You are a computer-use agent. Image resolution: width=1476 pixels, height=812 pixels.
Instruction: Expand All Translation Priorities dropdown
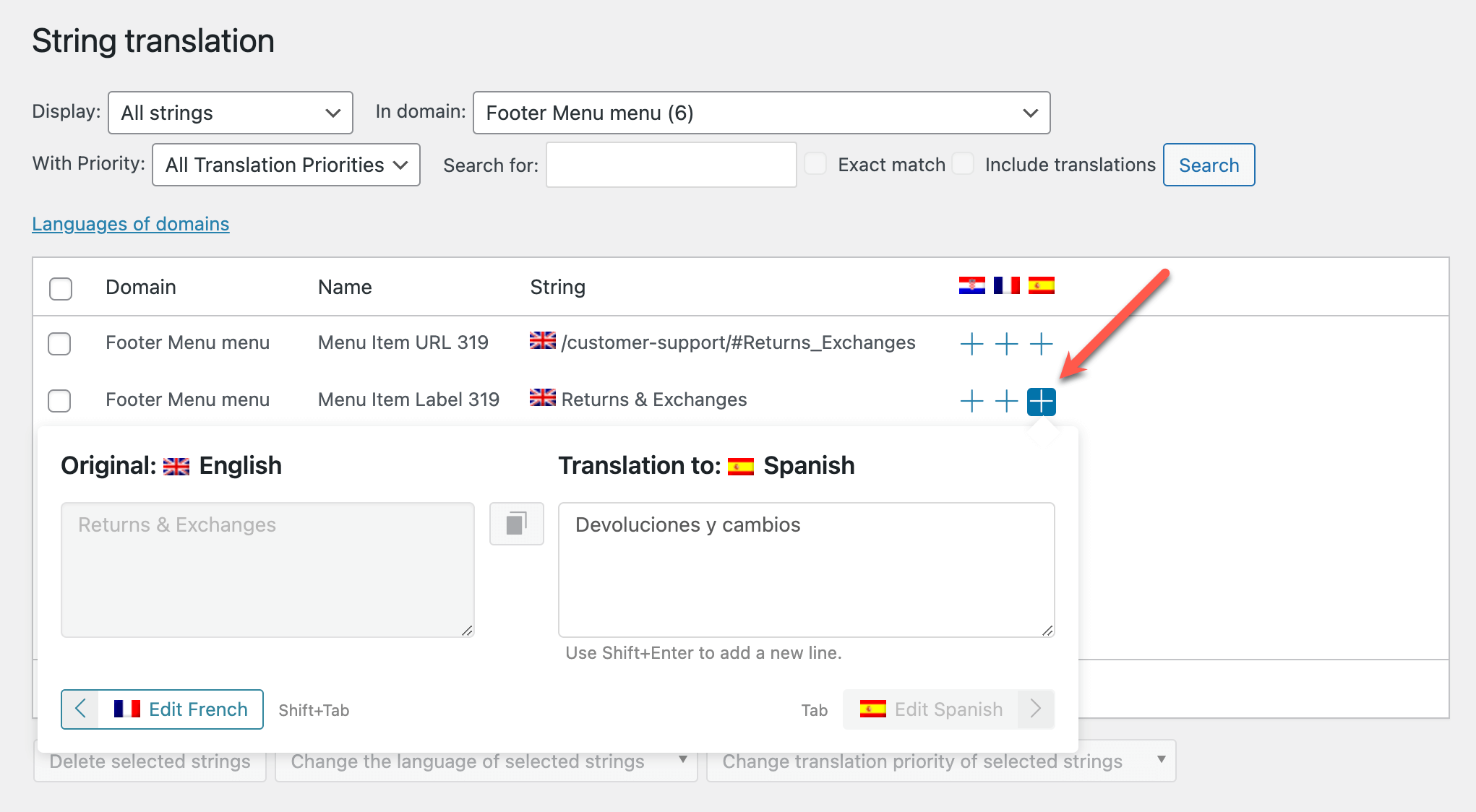[x=286, y=165]
